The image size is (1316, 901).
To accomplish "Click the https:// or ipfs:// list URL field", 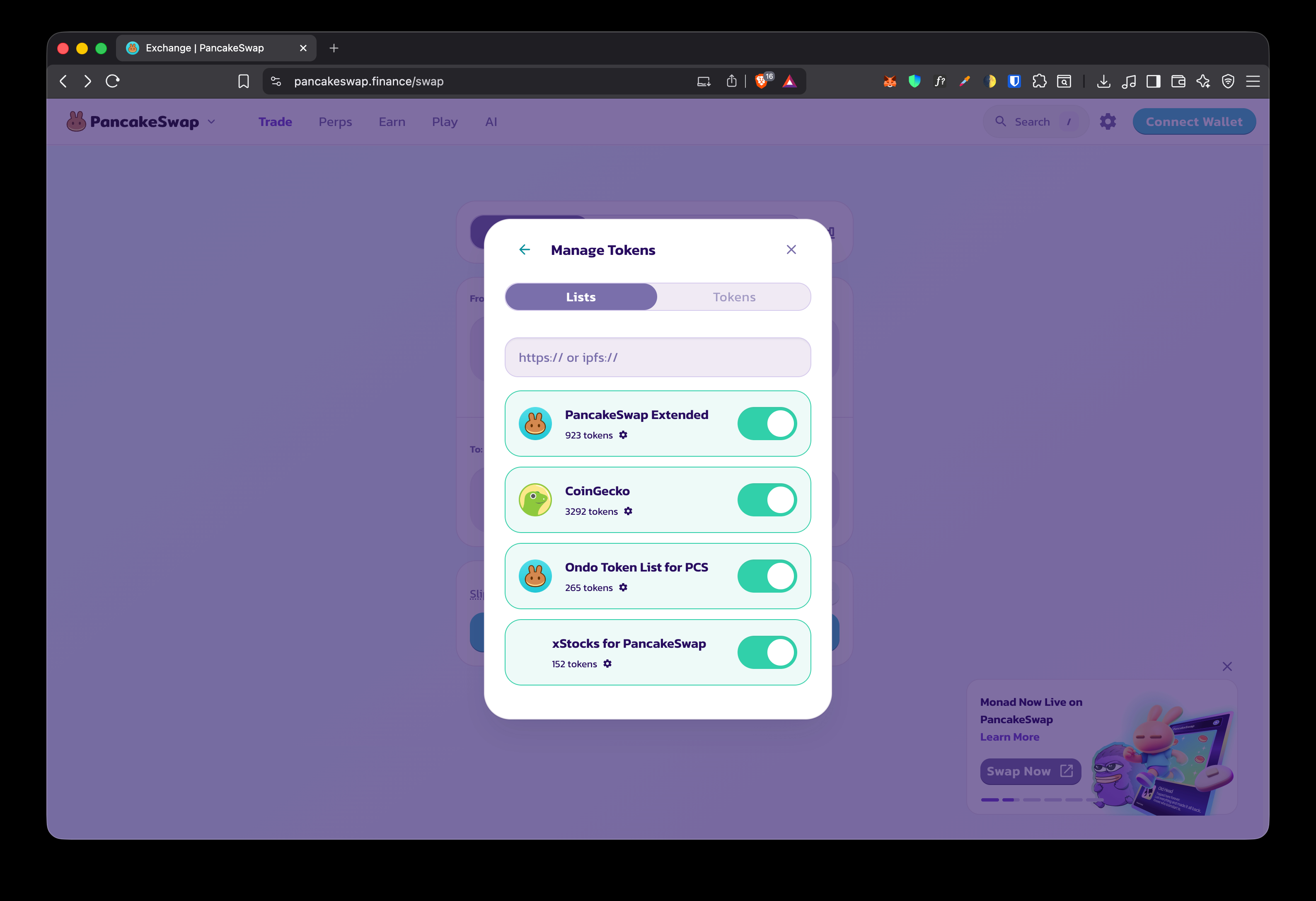I will 658,357.
